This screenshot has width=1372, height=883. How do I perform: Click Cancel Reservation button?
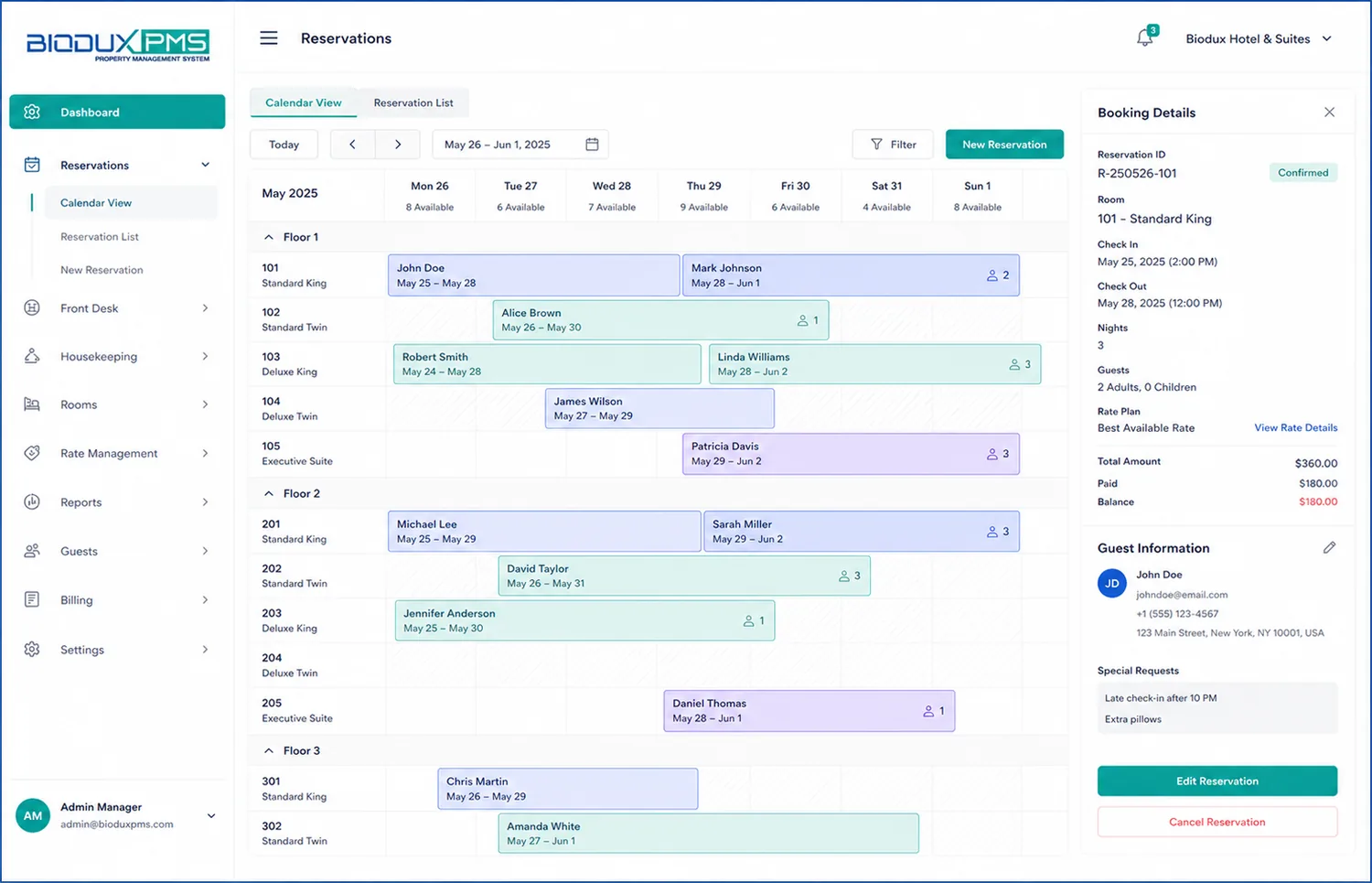[1217, 822]
